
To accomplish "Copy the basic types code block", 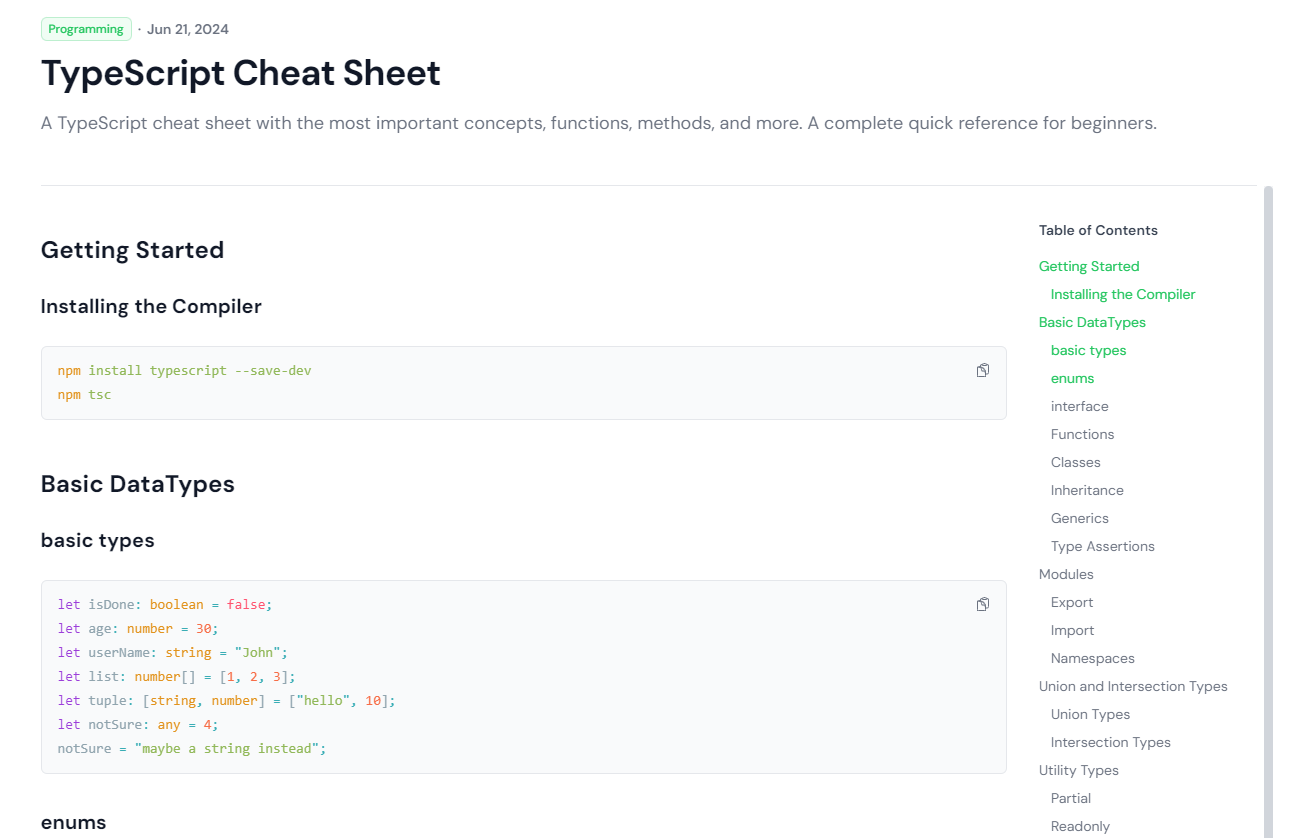I will 982,604.
